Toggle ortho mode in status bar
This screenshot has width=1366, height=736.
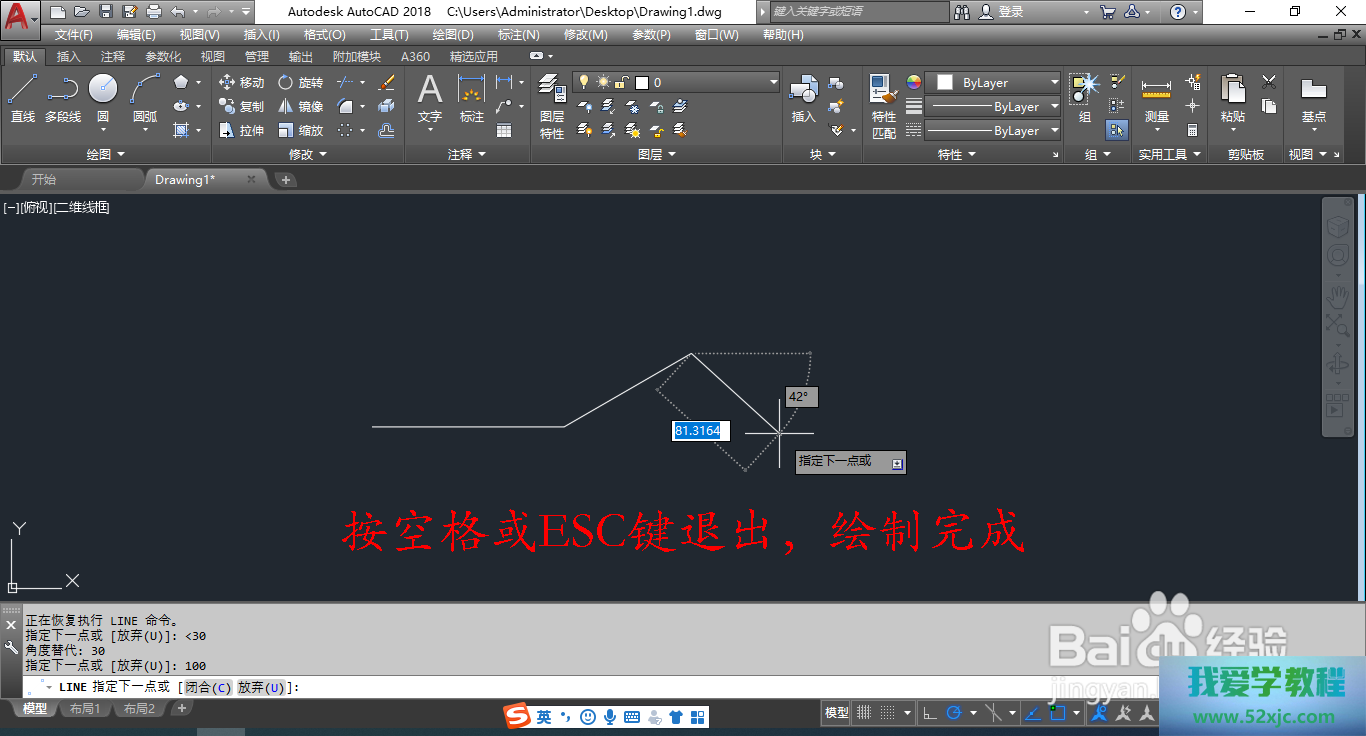coord(929,713)
